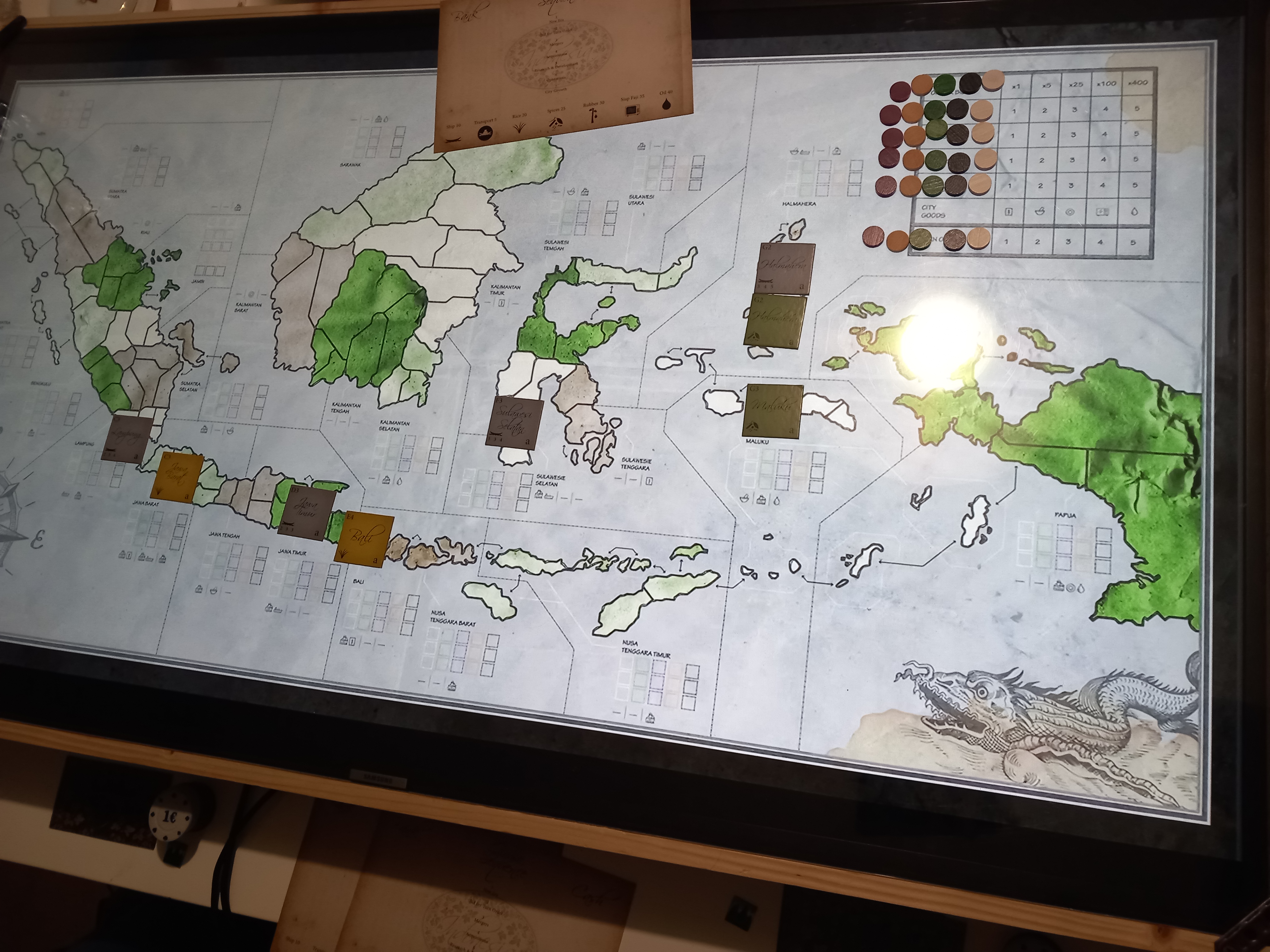
Task: Click the rubber ring icon in City Goods row
Action: (x=1070, y=212)
